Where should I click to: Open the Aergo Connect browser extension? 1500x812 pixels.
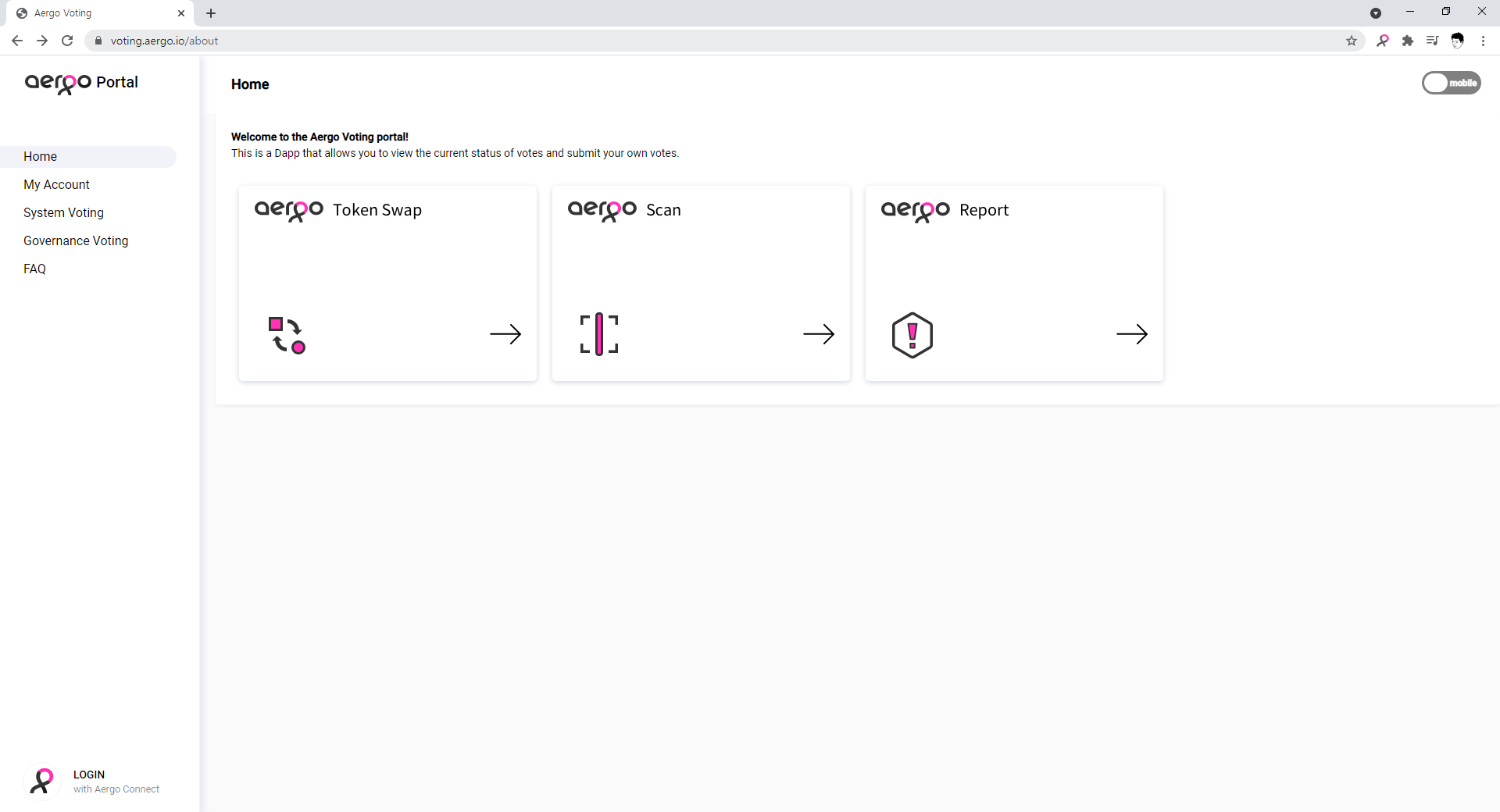point(1383,41)
